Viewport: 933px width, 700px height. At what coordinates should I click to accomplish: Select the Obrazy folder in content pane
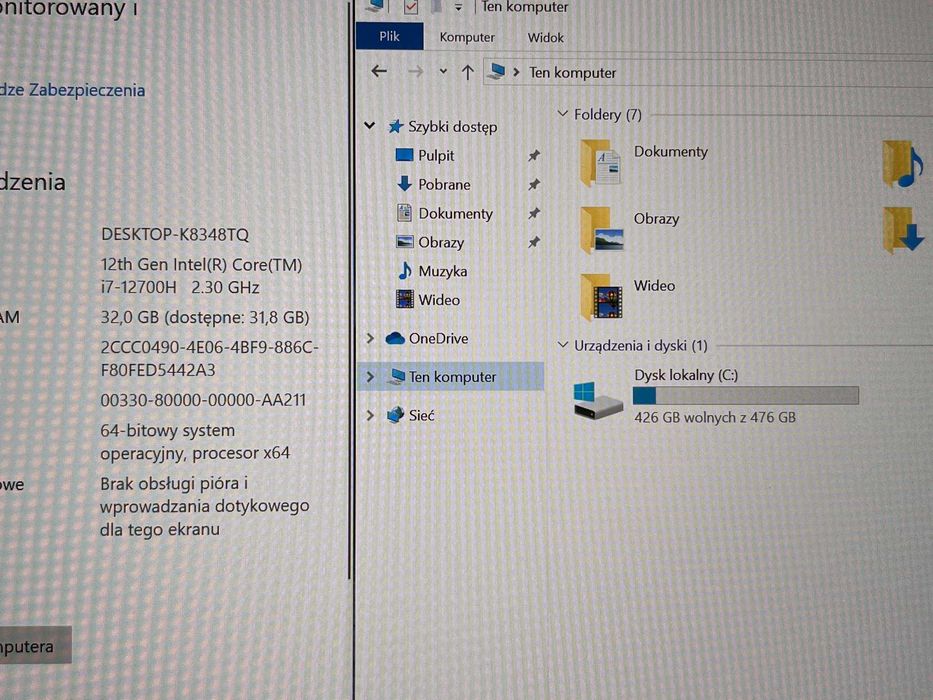(631, 229)
